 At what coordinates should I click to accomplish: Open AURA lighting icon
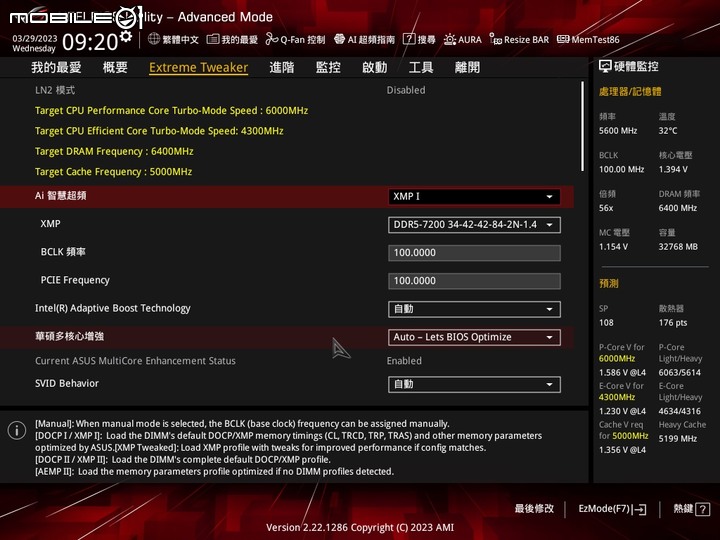[450, 39]
